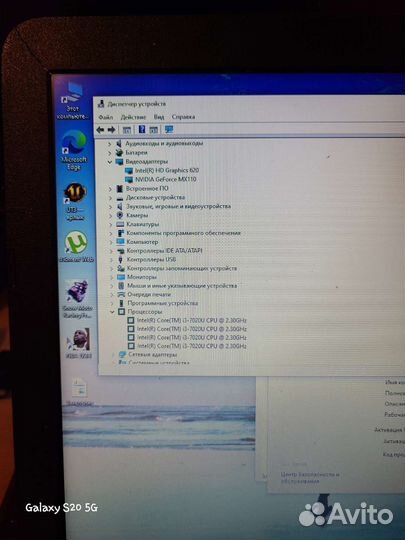
Task: Select NVIDIA GeForce MX110 adapter
Action: coord(165,179)
